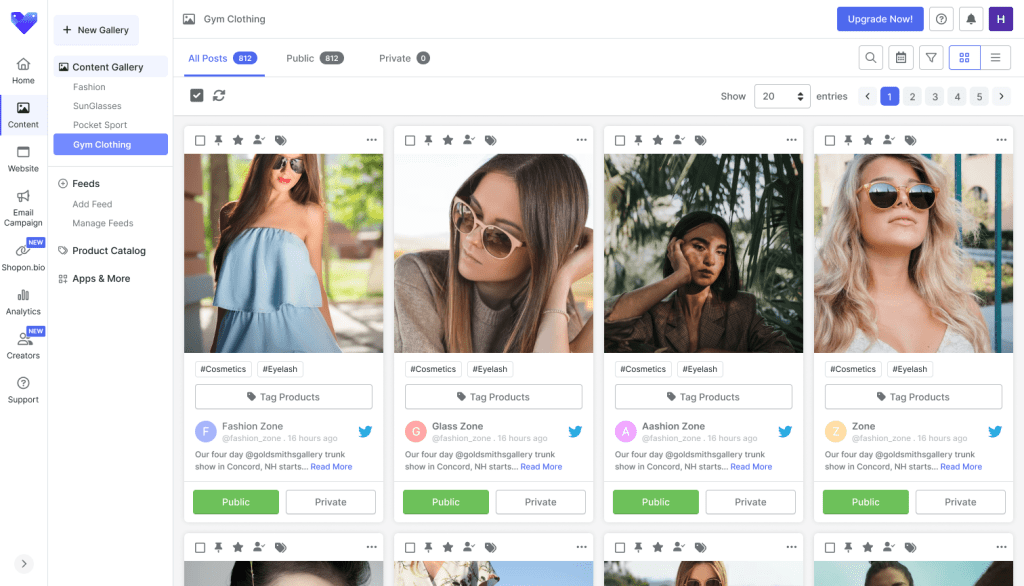Open the search icon in the gallery toolbar

pos(870,58)
